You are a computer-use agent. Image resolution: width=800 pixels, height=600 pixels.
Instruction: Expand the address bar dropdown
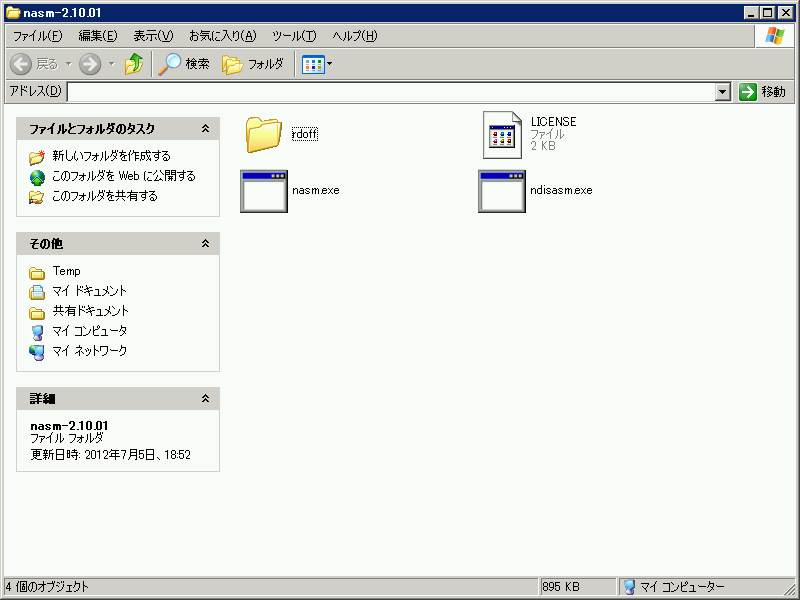(x=722, y=92)
